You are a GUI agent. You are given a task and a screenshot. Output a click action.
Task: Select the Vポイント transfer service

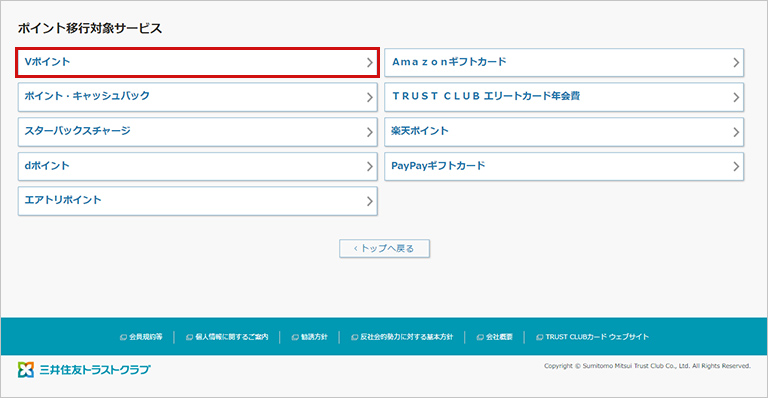coord(197,62)
